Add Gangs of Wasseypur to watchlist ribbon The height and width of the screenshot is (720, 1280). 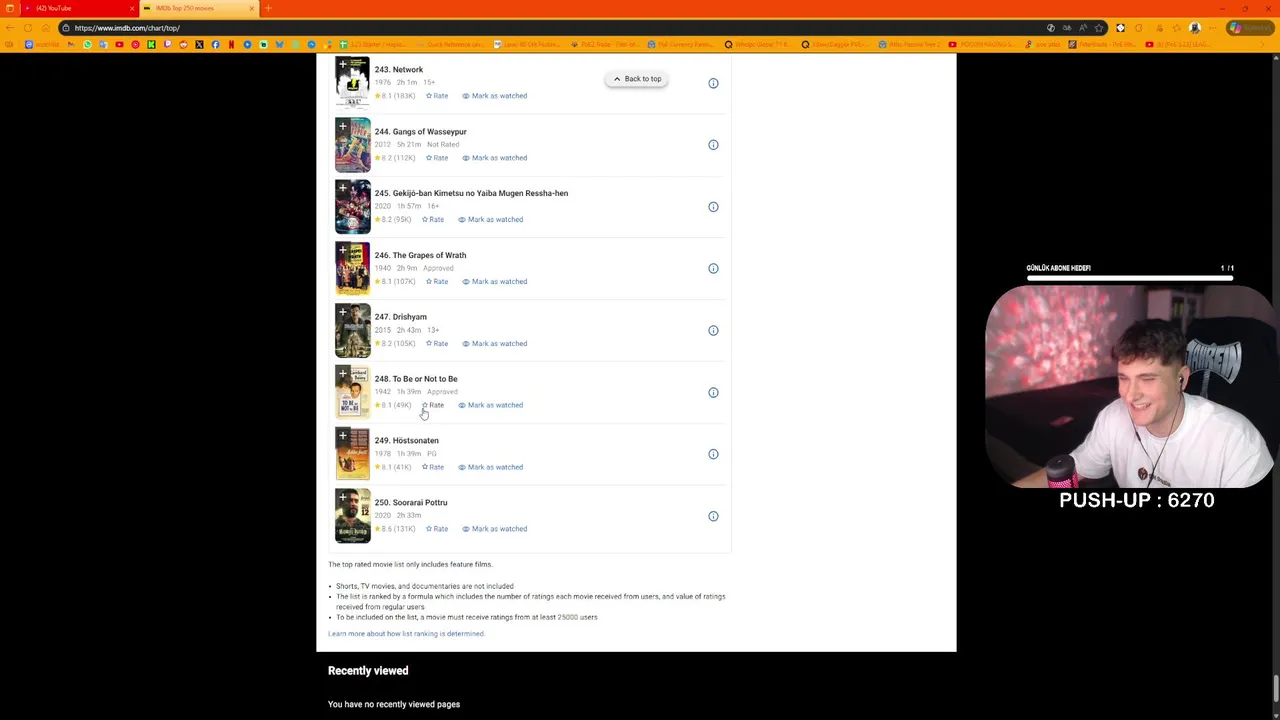coord(342,127)
